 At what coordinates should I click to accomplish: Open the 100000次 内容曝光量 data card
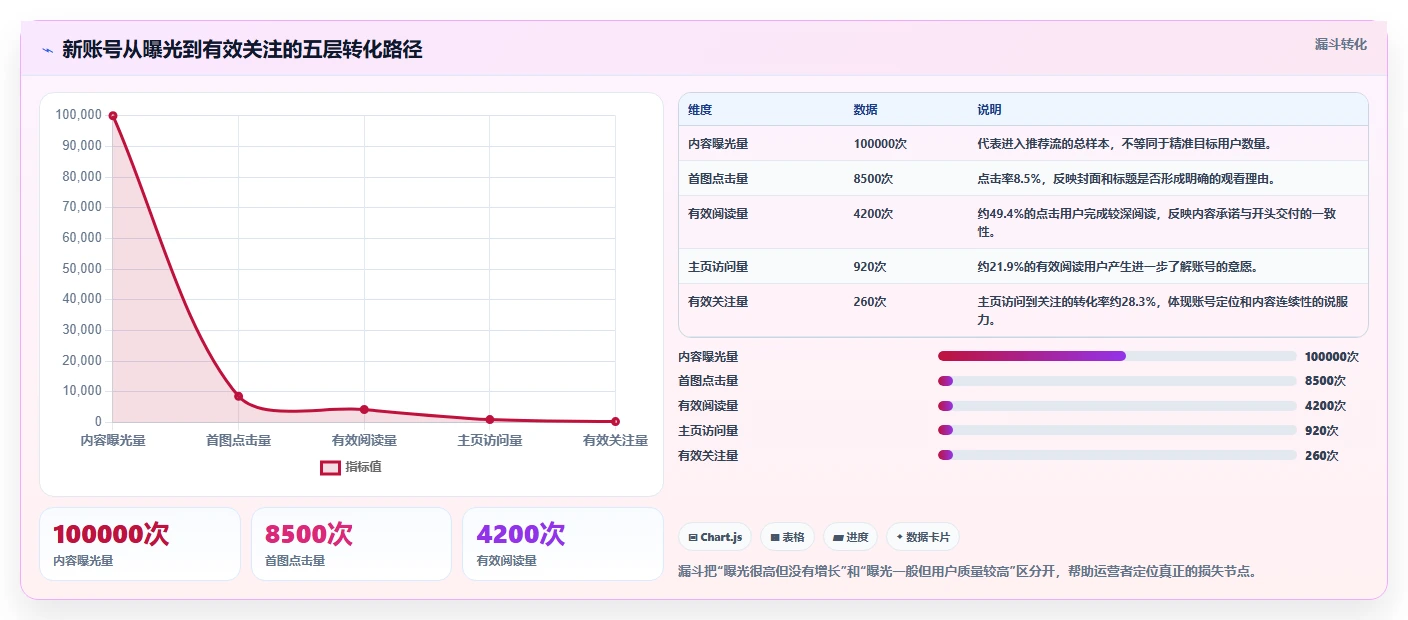pyautogui.click(x=140, y=544)
